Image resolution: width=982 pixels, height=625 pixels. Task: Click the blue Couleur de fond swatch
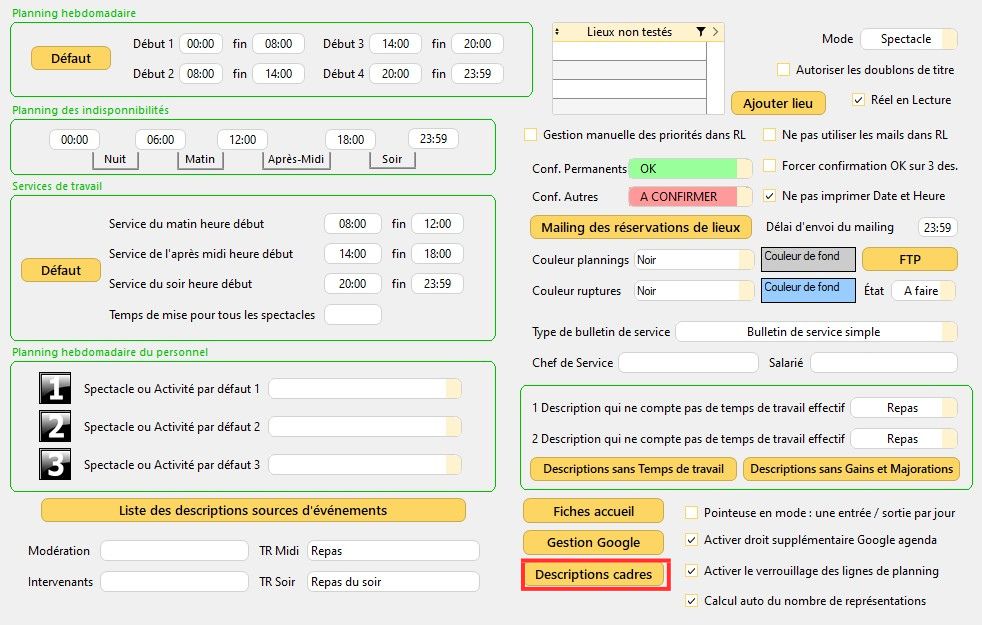808,290
